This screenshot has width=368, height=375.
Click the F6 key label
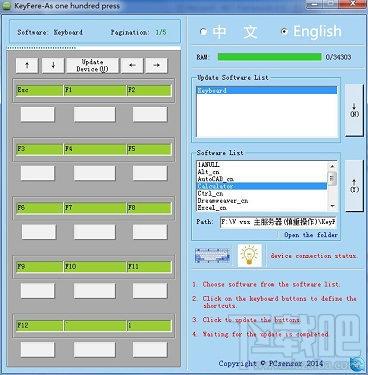click(40, 208)
